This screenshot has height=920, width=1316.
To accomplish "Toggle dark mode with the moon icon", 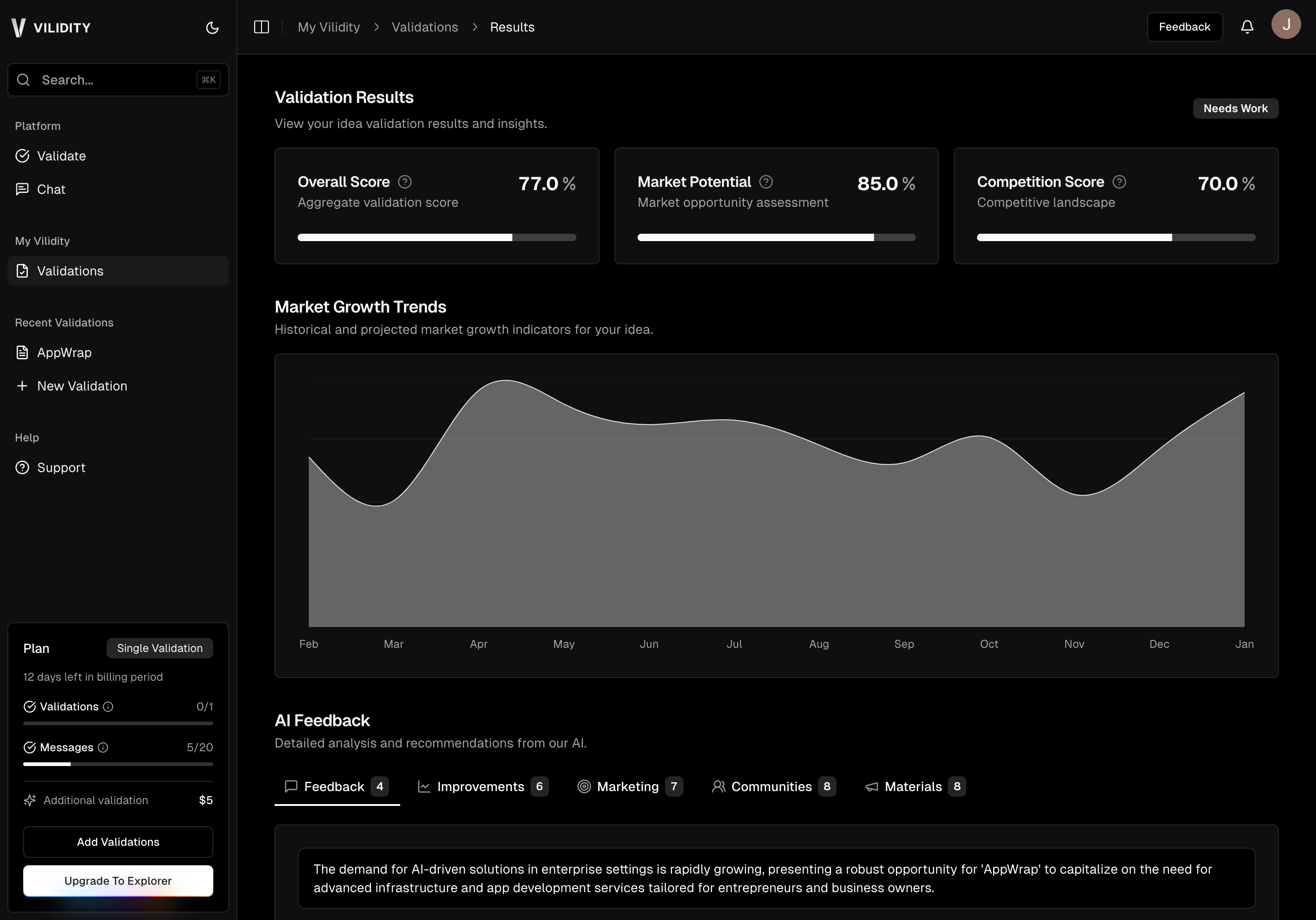I will pos(212,27).
